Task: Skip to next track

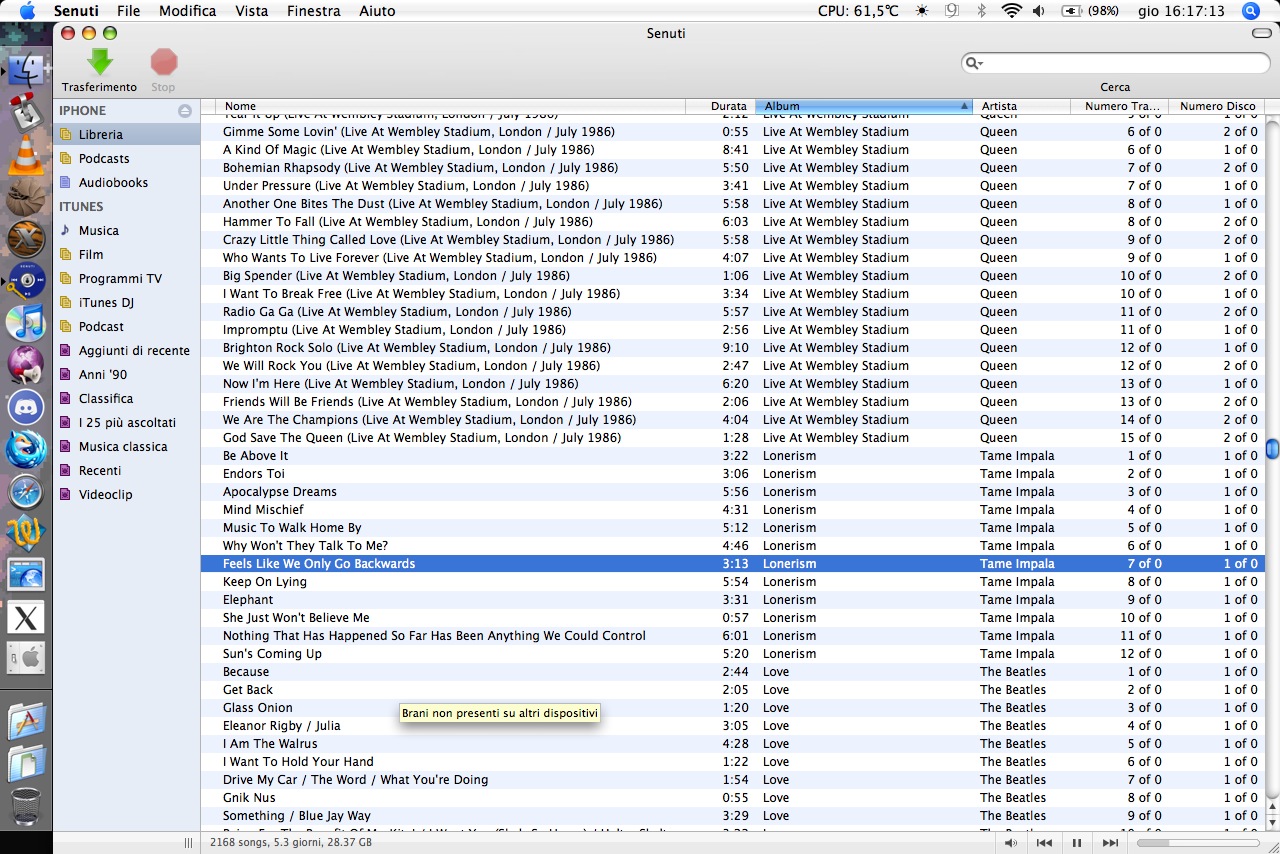Action: [x=1110, y=843]
